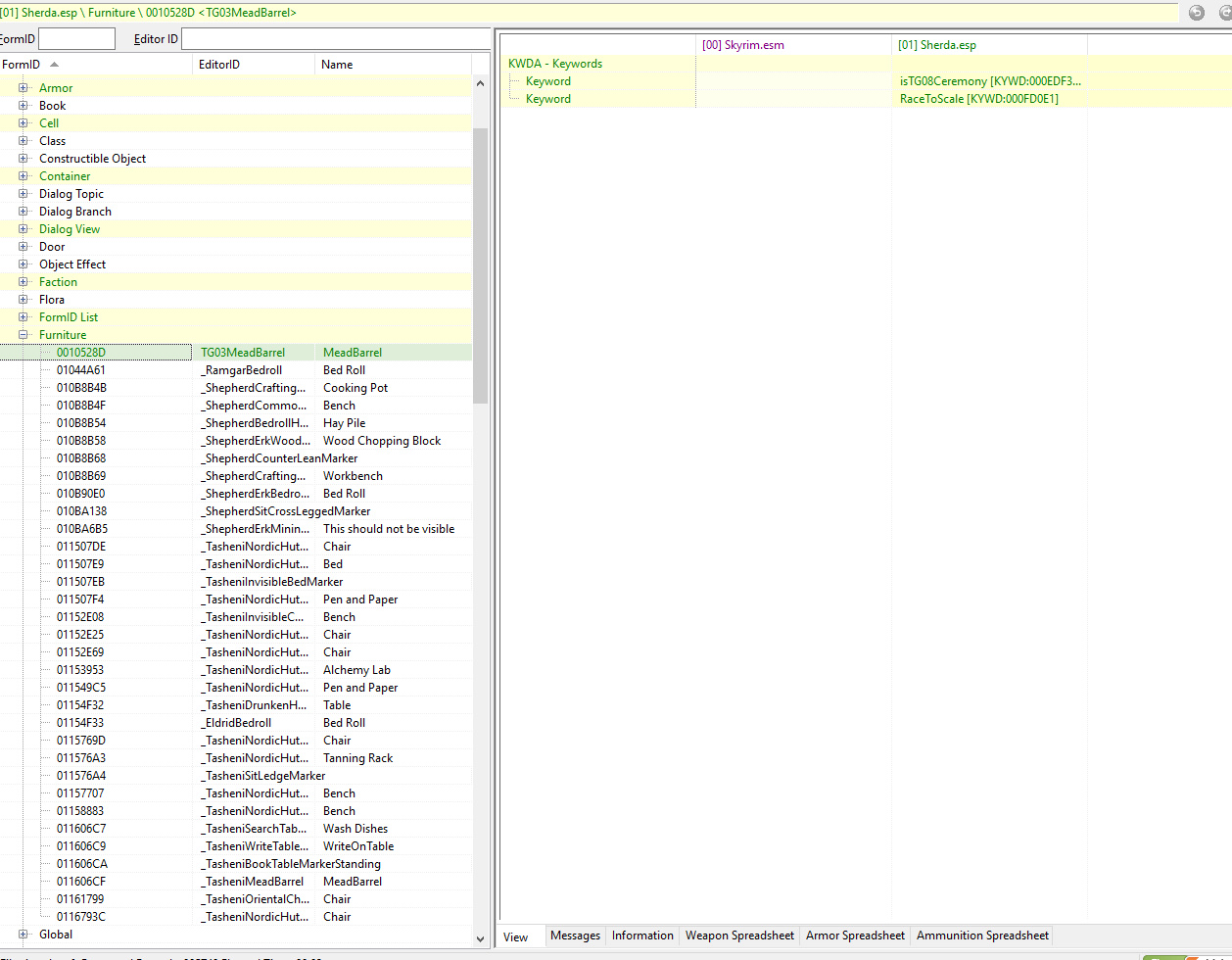
Task: Select the _EldridBedroll furniture record
Action: 238,723
